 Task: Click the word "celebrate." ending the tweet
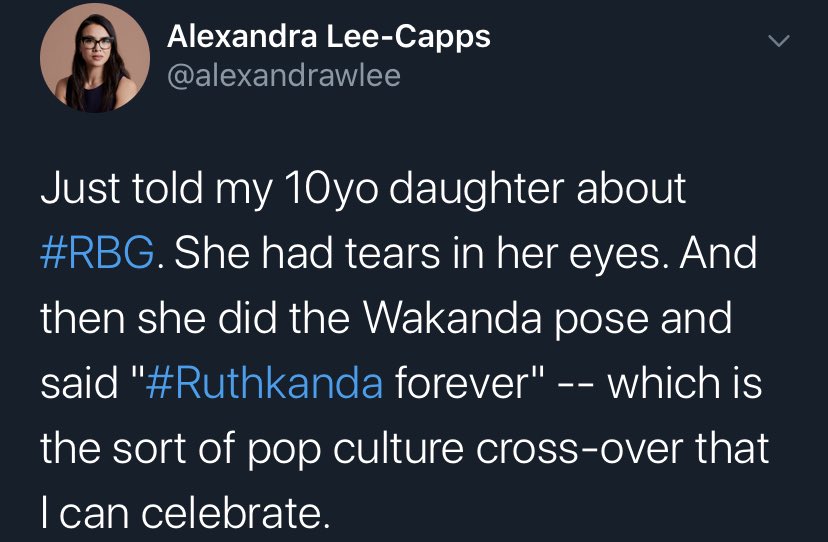tap(235, 513)
